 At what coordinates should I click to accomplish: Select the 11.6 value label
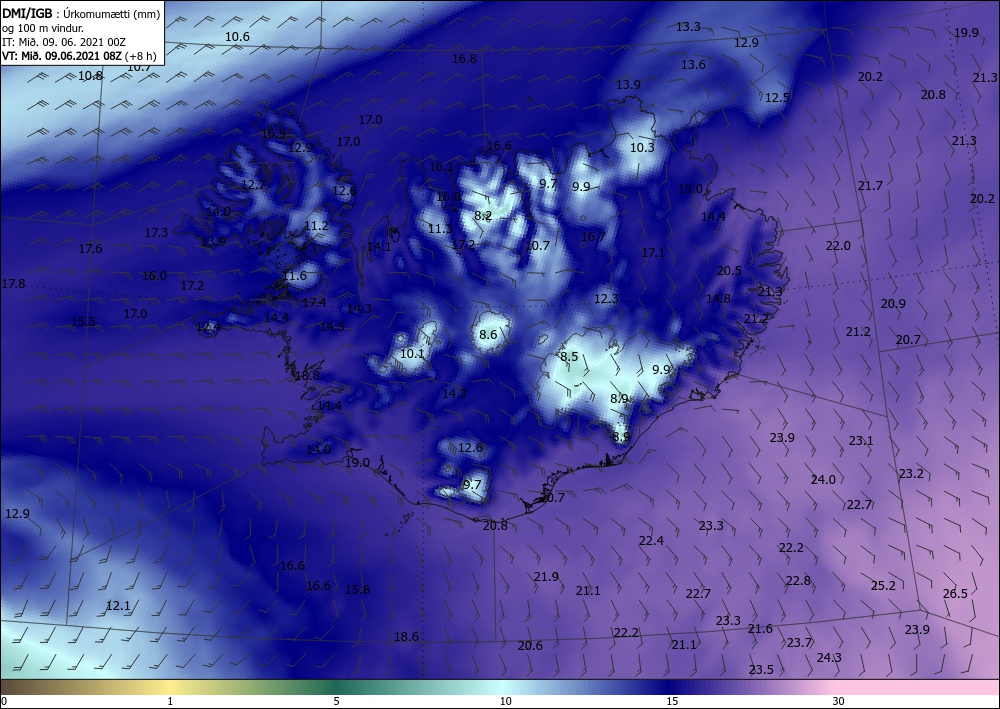click(294, 275)
